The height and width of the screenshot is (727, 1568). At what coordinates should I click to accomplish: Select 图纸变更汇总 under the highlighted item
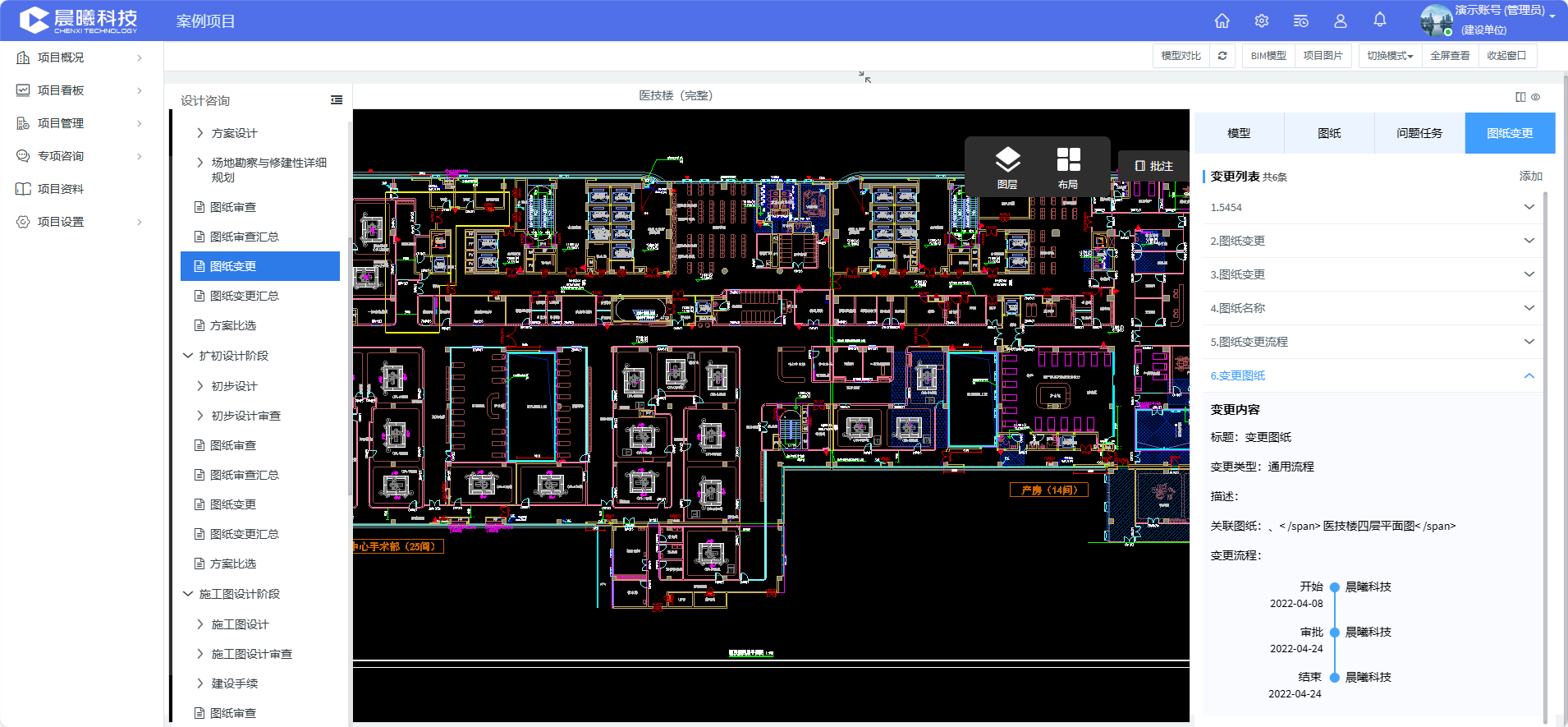pos(244,296)
